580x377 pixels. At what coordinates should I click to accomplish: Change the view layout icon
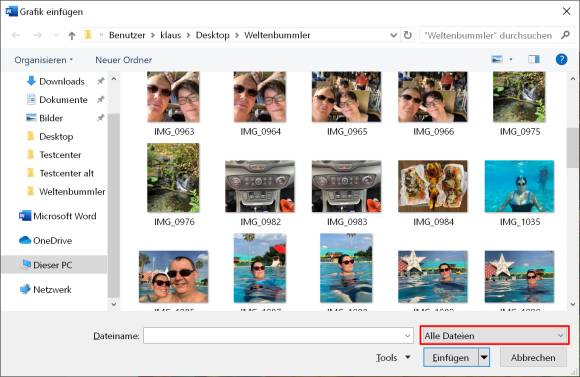[497, 59]
